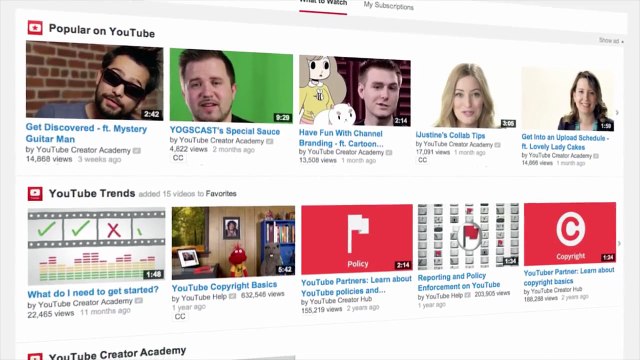This screenshot has height=360, width=640.
Task: Play the cartoon Channel Branding thumbnail
Action: click(355, 91)
